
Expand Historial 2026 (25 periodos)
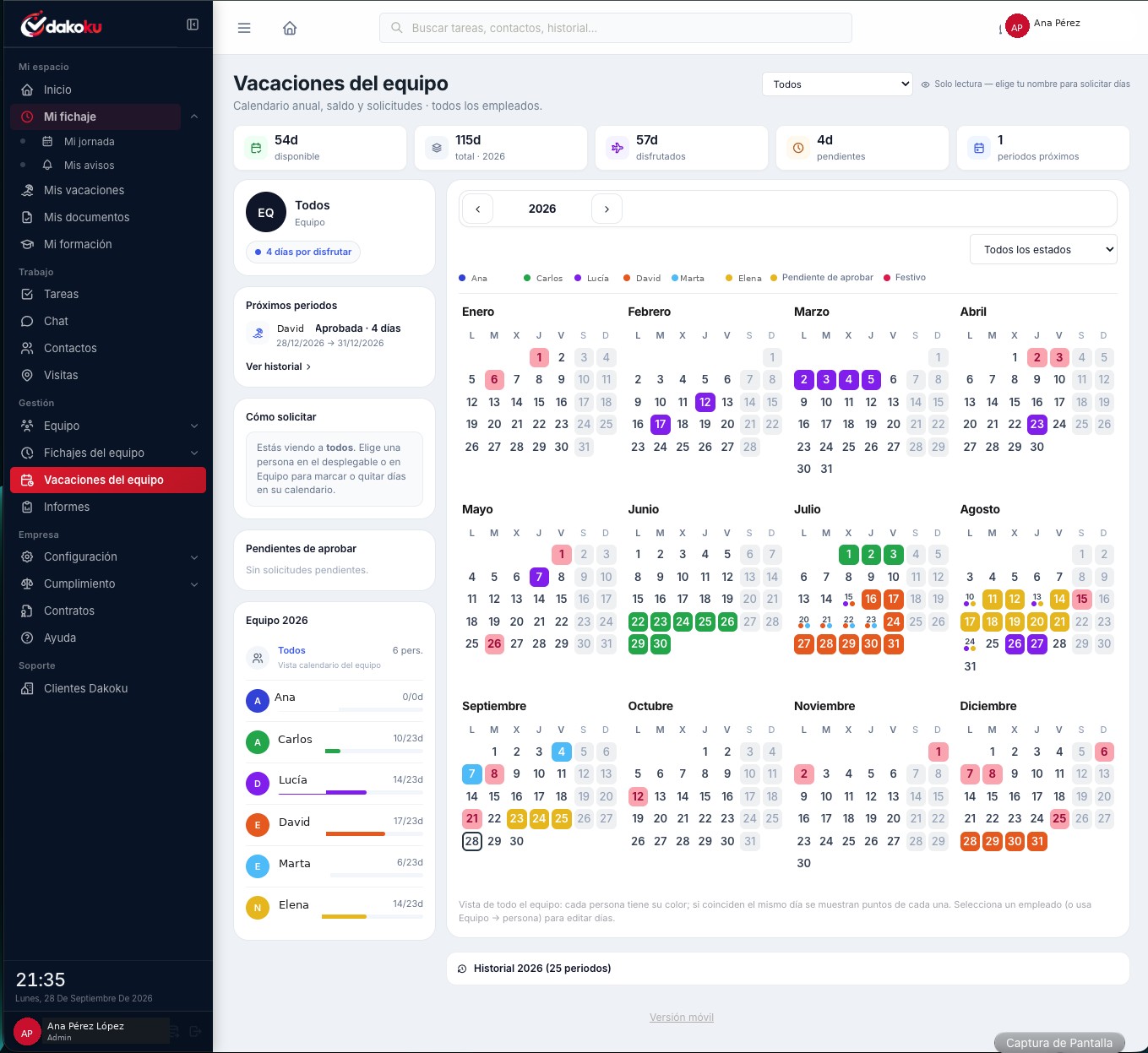coord(787,969)
